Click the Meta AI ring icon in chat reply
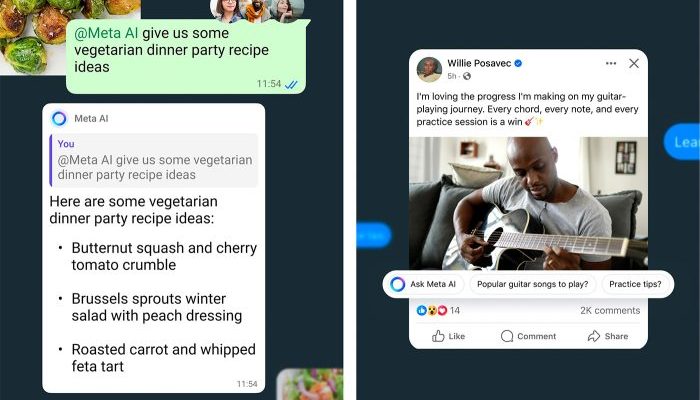This screenshot has height=400, width=700. pos(59,118)
